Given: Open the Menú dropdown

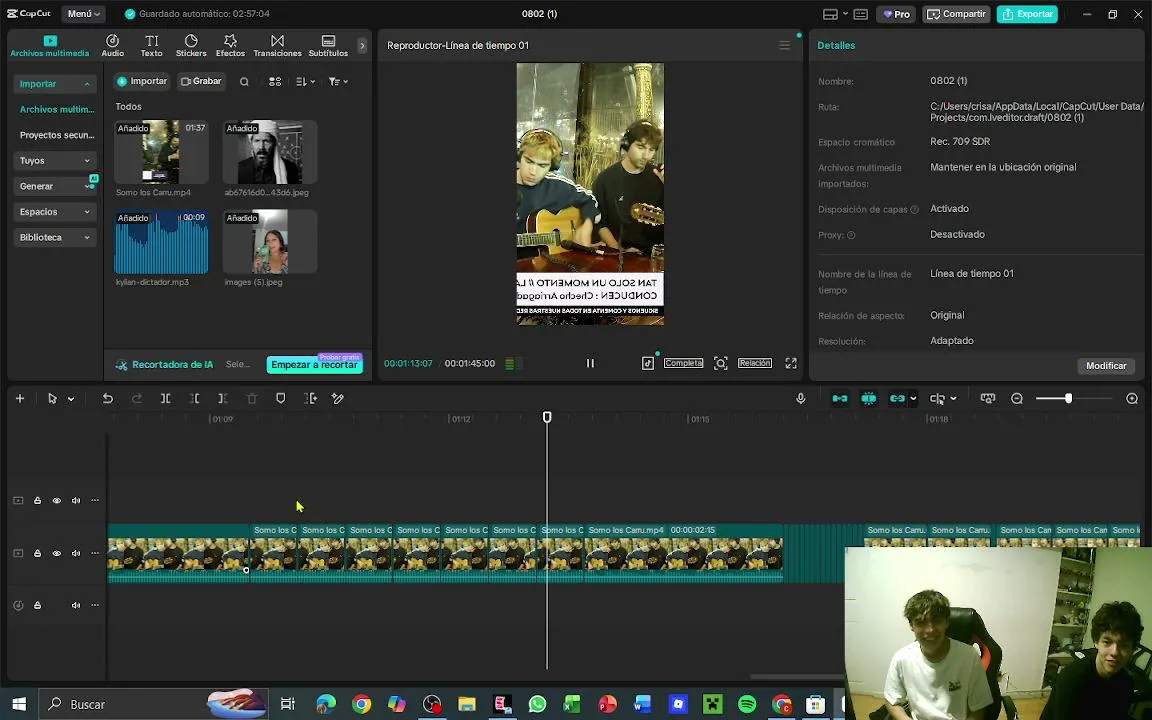Looking at the screenshot, I should pos(83,14).
